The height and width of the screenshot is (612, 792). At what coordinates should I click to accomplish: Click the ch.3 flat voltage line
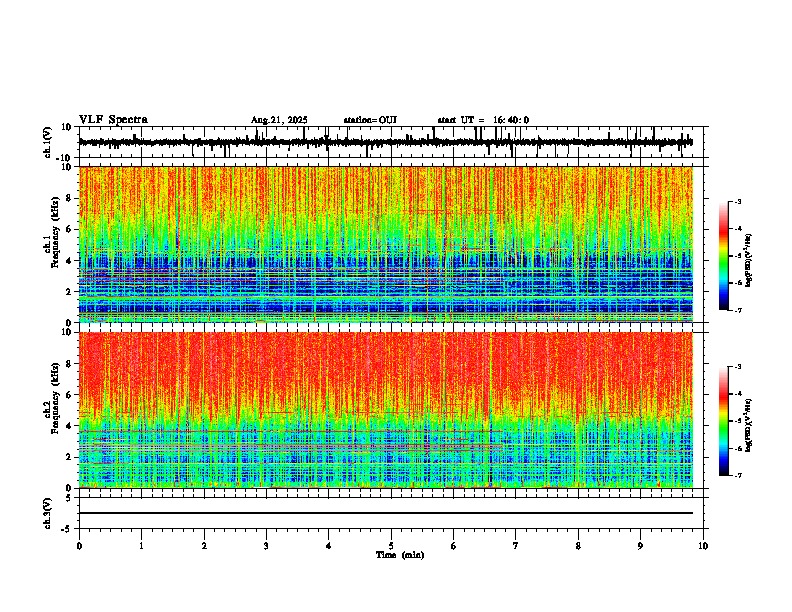pyautogui.click(x=386, y=513)
